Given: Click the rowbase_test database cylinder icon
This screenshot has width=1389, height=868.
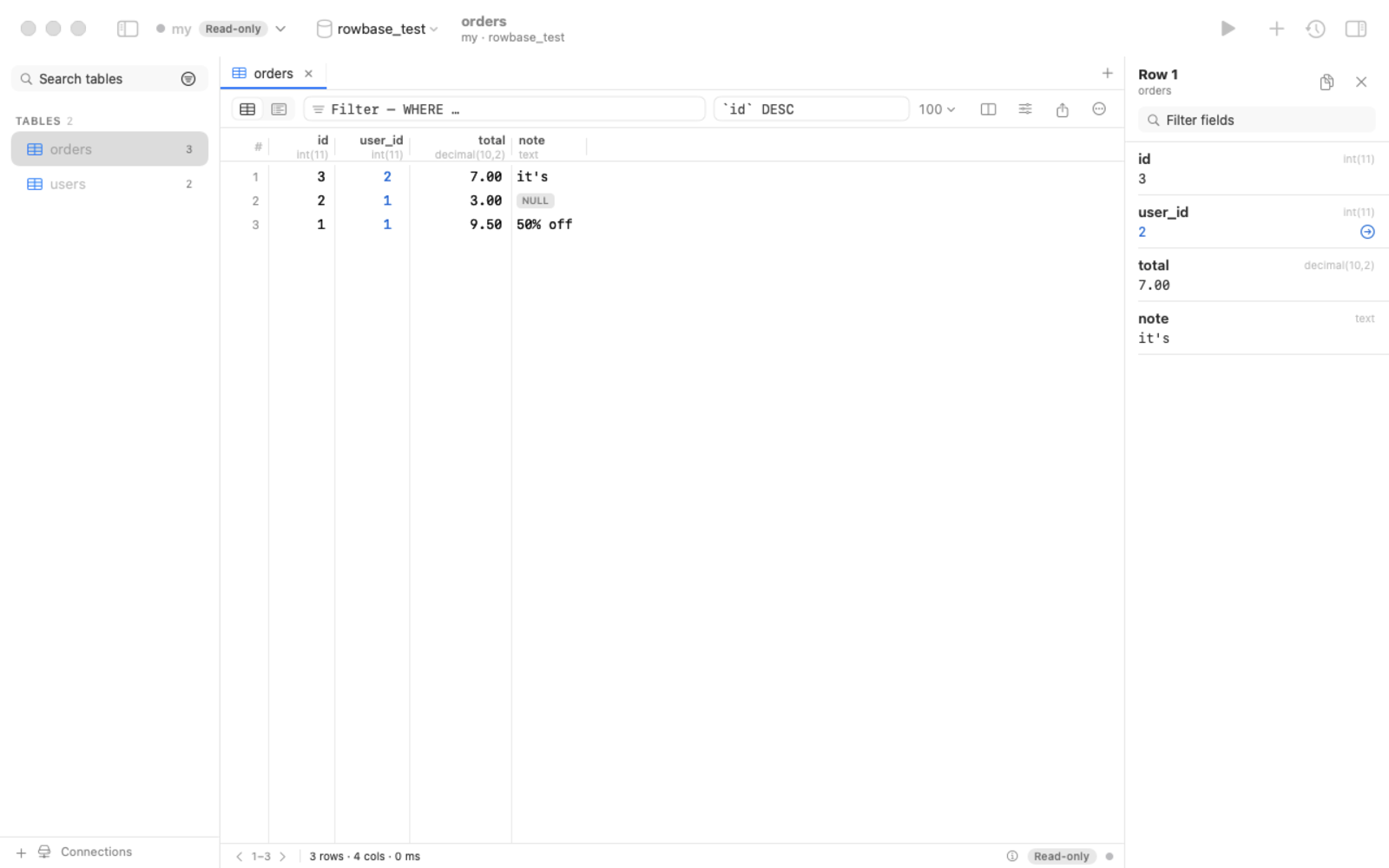Looking at the screenshot, I should click(324, 29).
